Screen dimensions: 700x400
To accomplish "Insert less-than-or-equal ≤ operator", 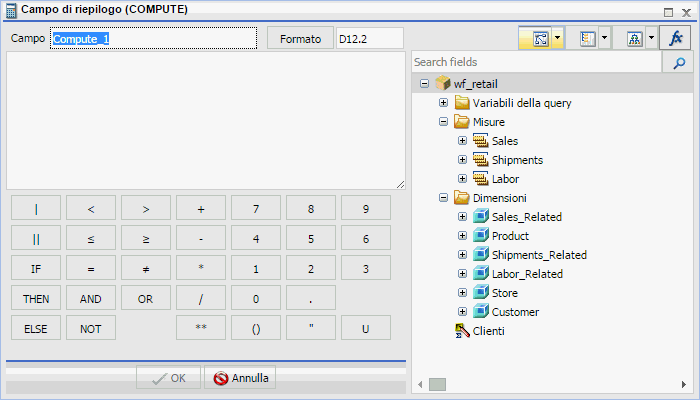I will [91, 238].
